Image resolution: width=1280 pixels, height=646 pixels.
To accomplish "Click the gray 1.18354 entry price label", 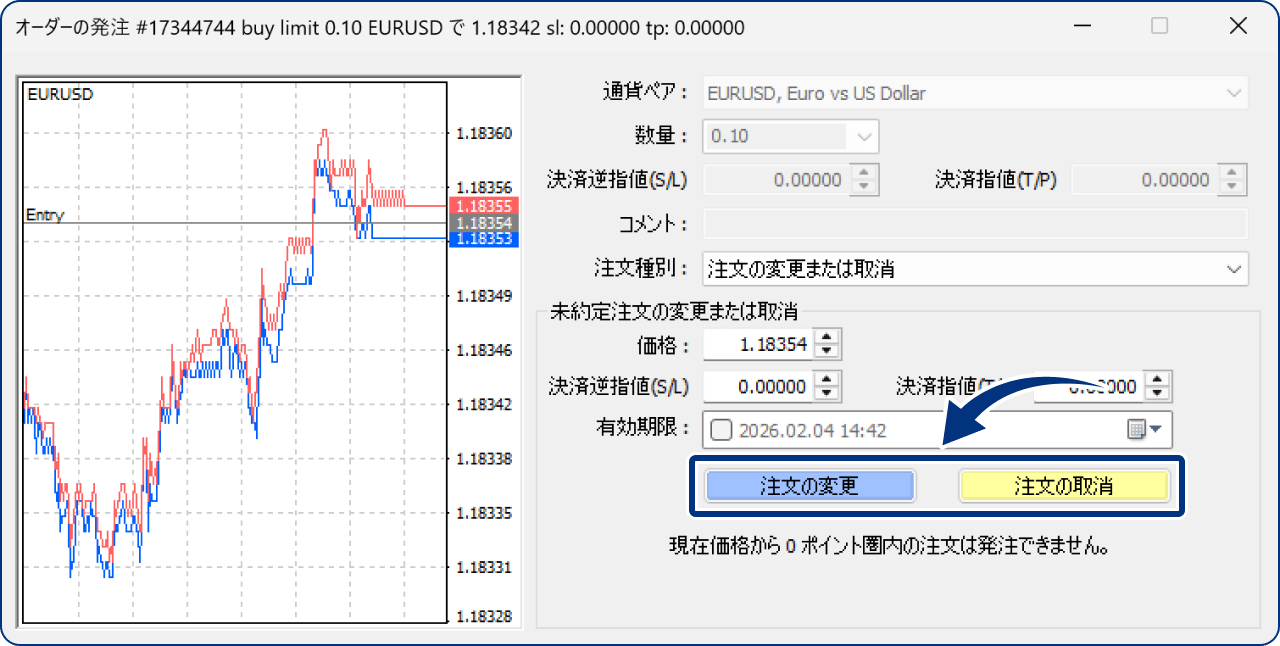I will coord(483,222).
